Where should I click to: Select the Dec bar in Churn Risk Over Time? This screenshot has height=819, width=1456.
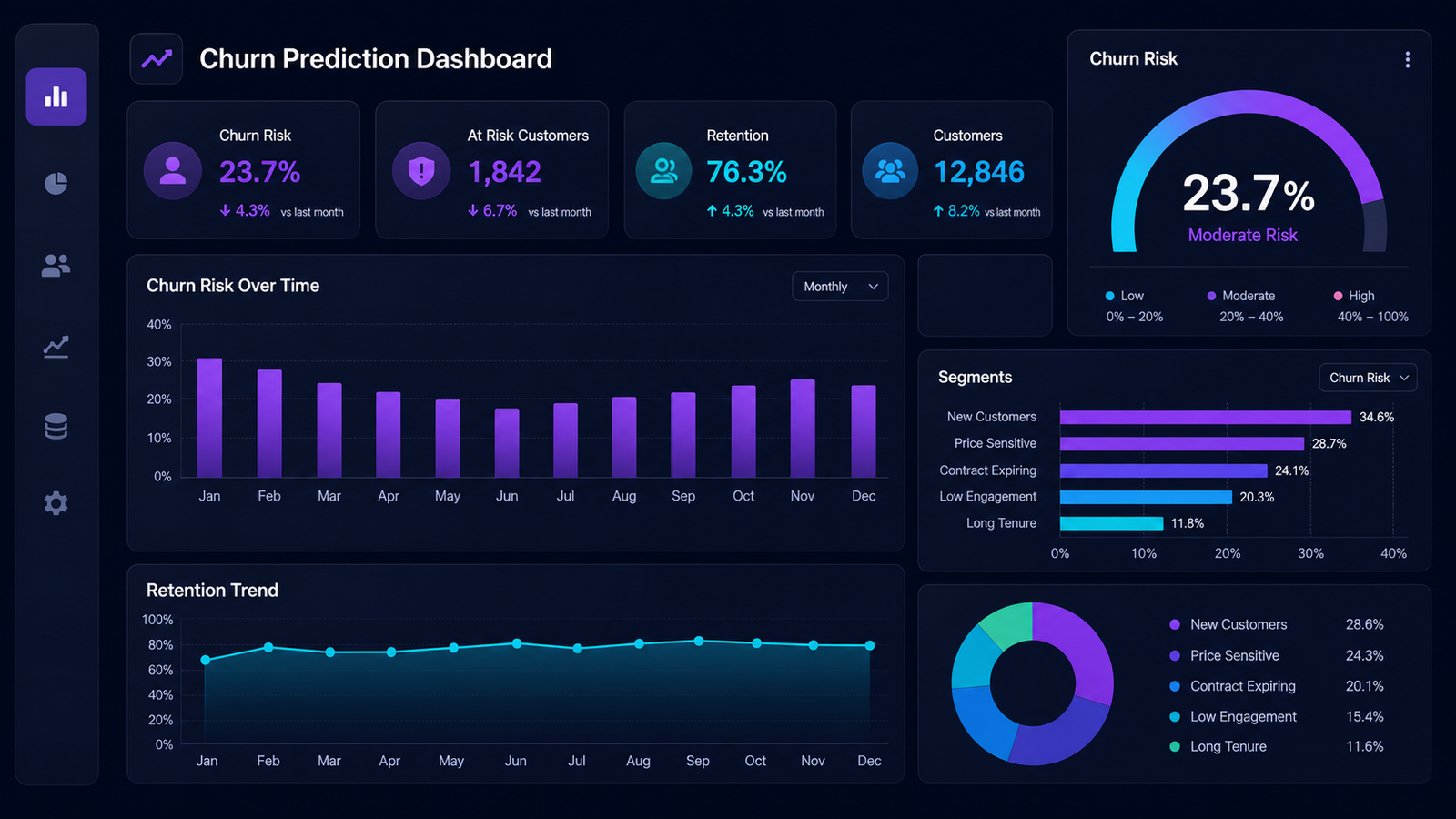[864, 431]
